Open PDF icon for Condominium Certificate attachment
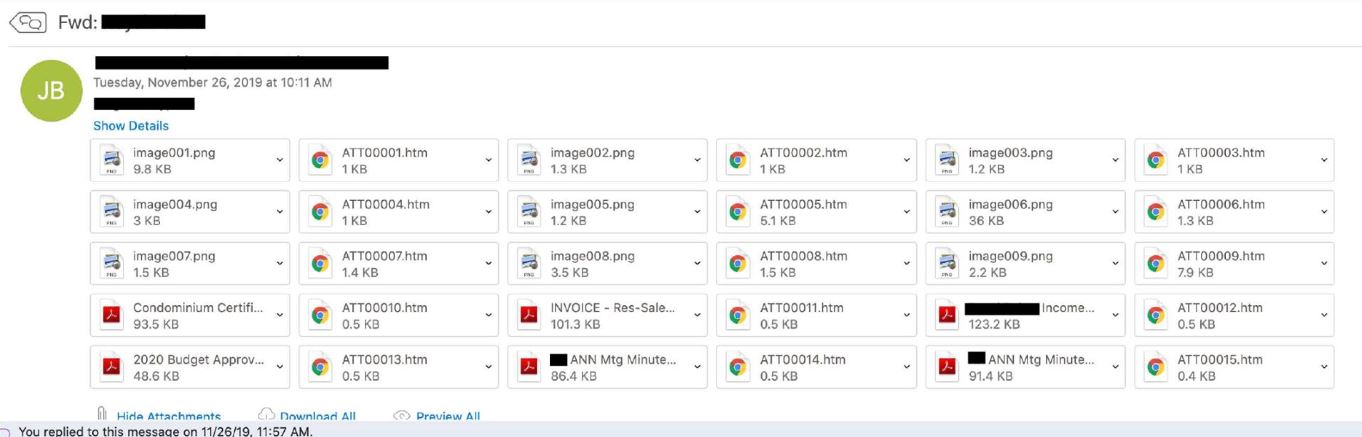The image size is (1362, 437). point(111,315)
